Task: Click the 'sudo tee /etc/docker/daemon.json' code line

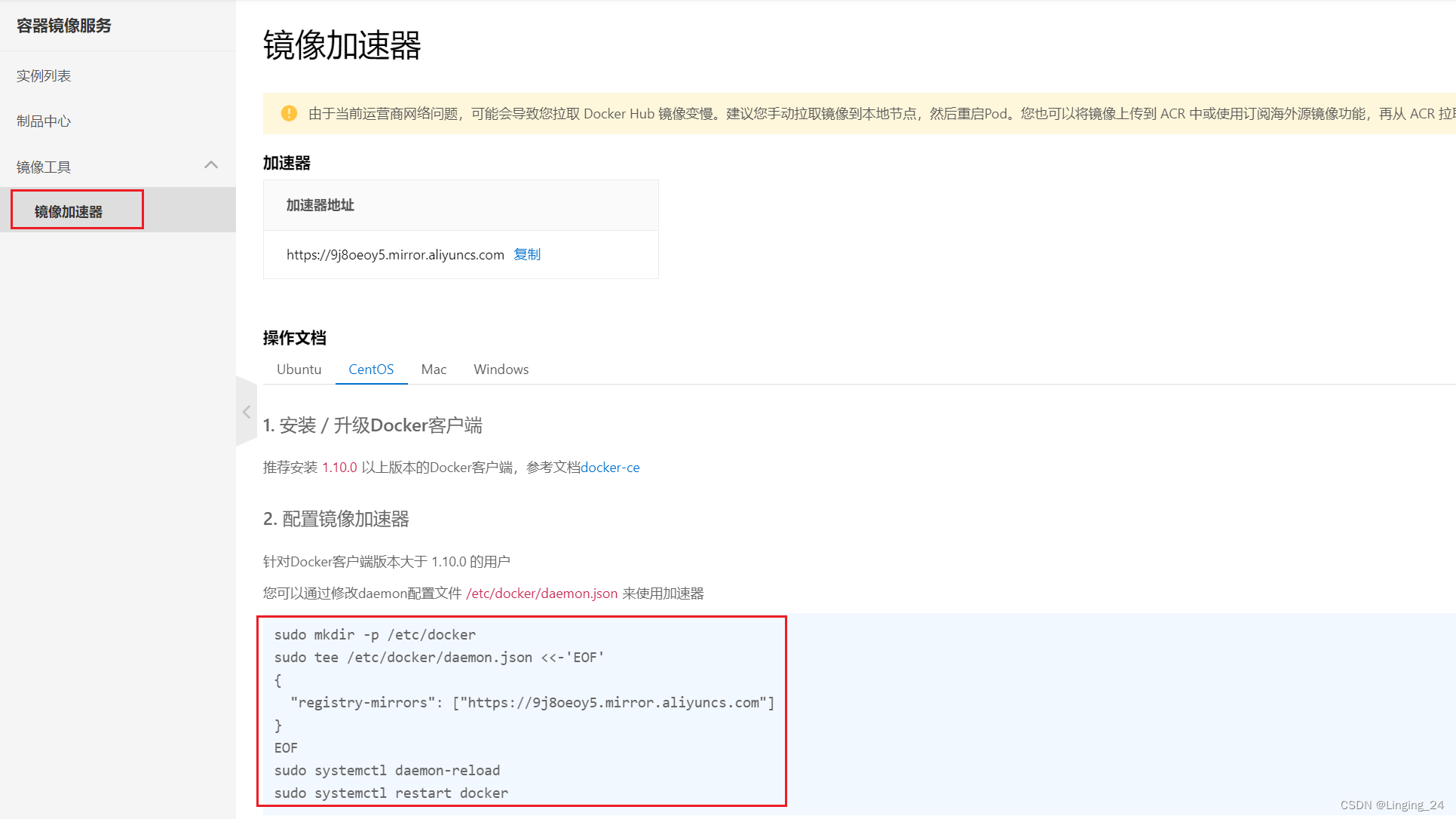Action: (x=439, y=657)
